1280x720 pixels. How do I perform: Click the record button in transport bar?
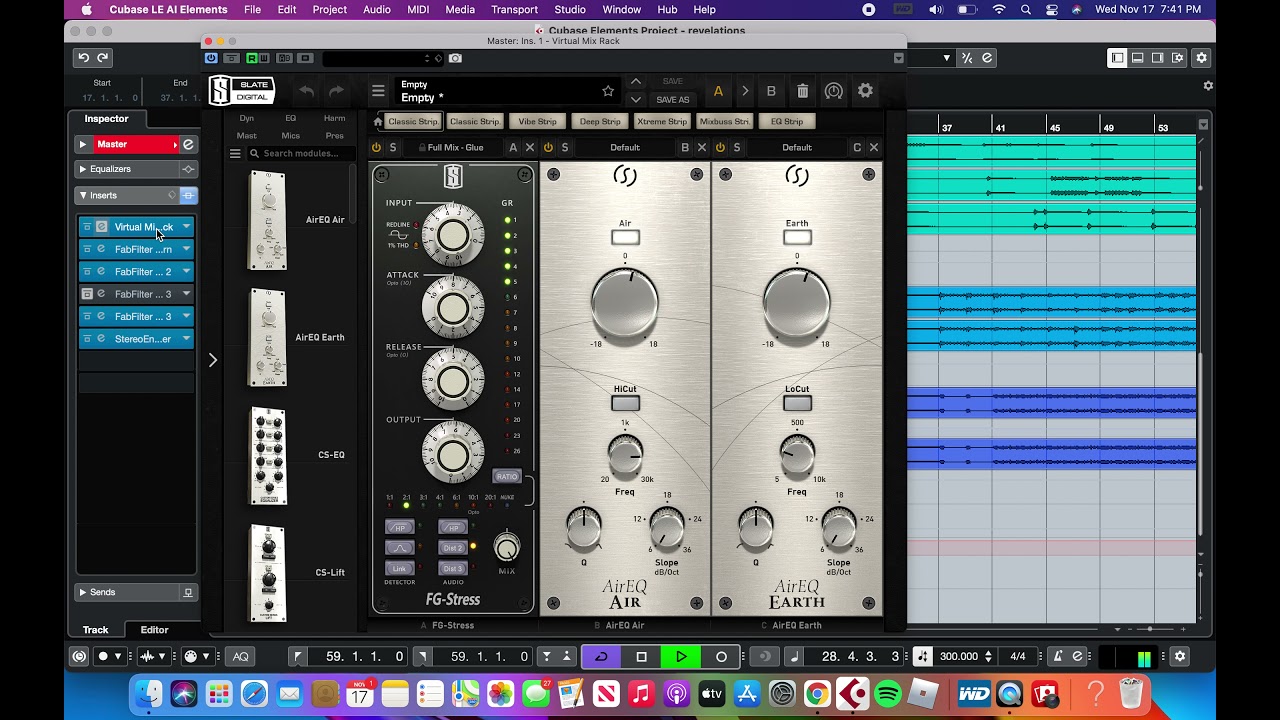721,657
